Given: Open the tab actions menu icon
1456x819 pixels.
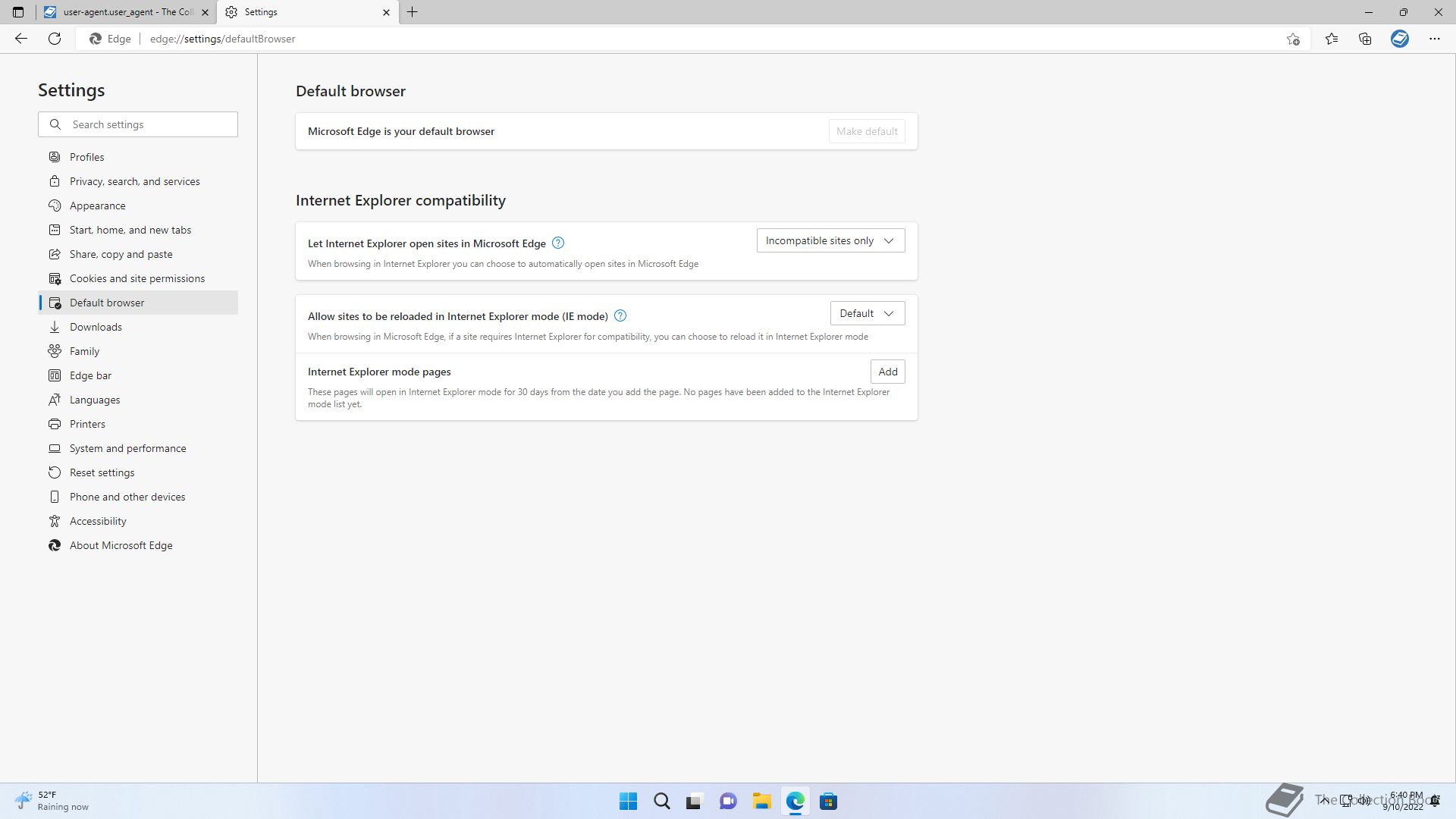Looking at the screenshot, I should 18,12.
